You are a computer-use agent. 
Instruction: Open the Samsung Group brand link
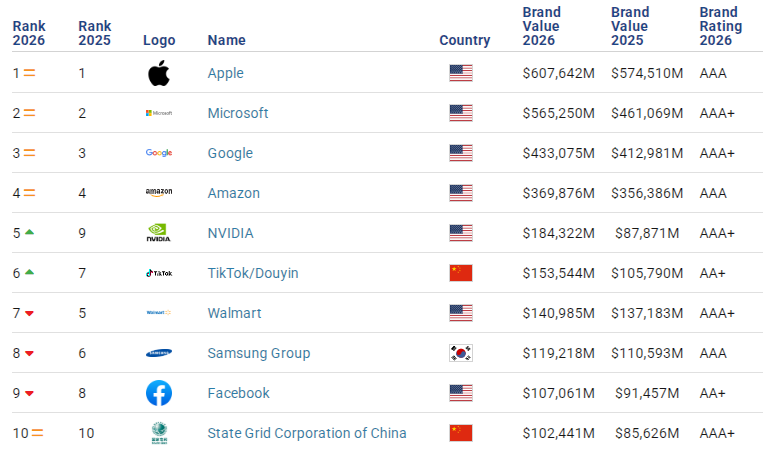pos(258,353)
